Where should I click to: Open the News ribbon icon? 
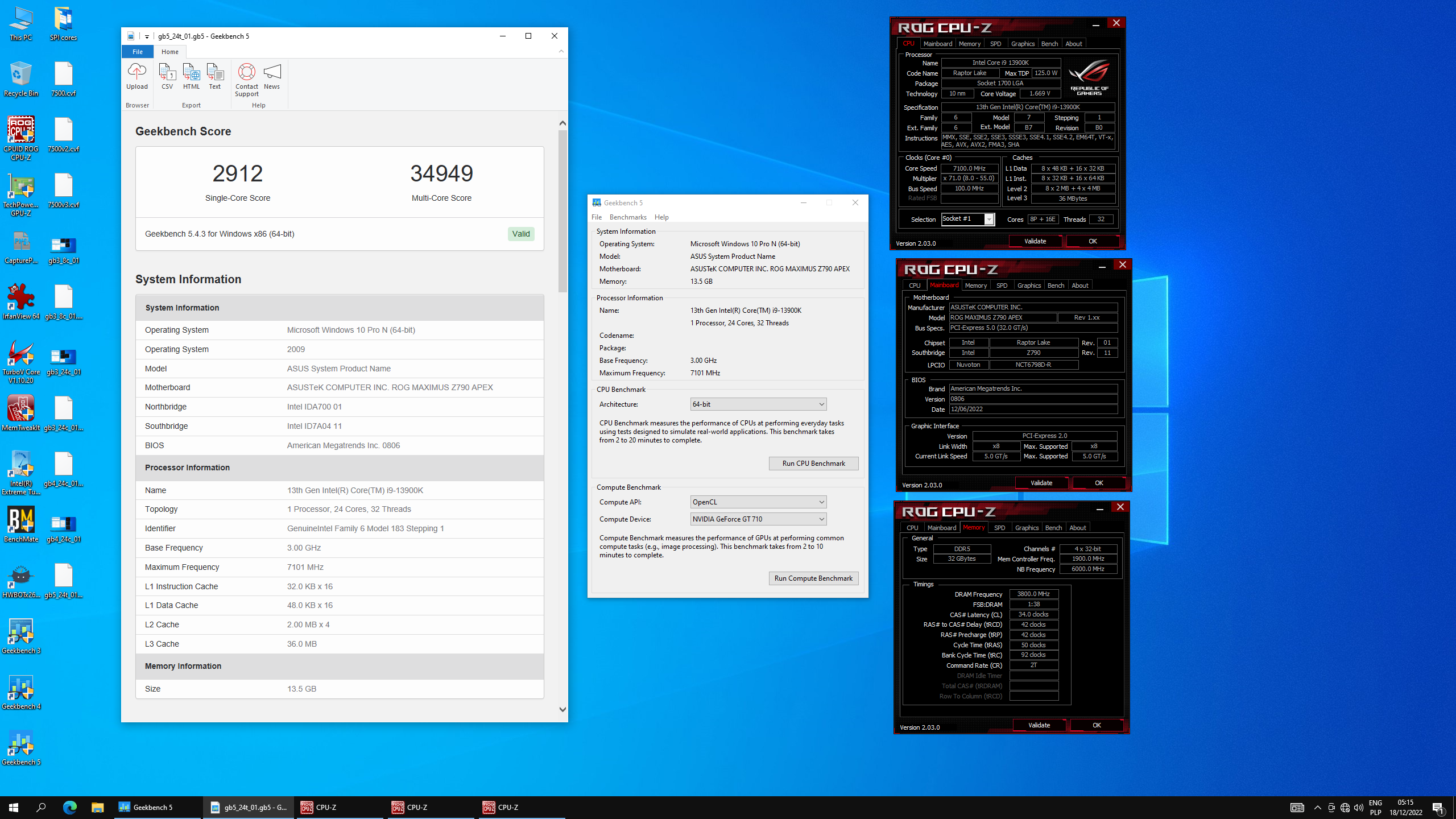point(272,76)
